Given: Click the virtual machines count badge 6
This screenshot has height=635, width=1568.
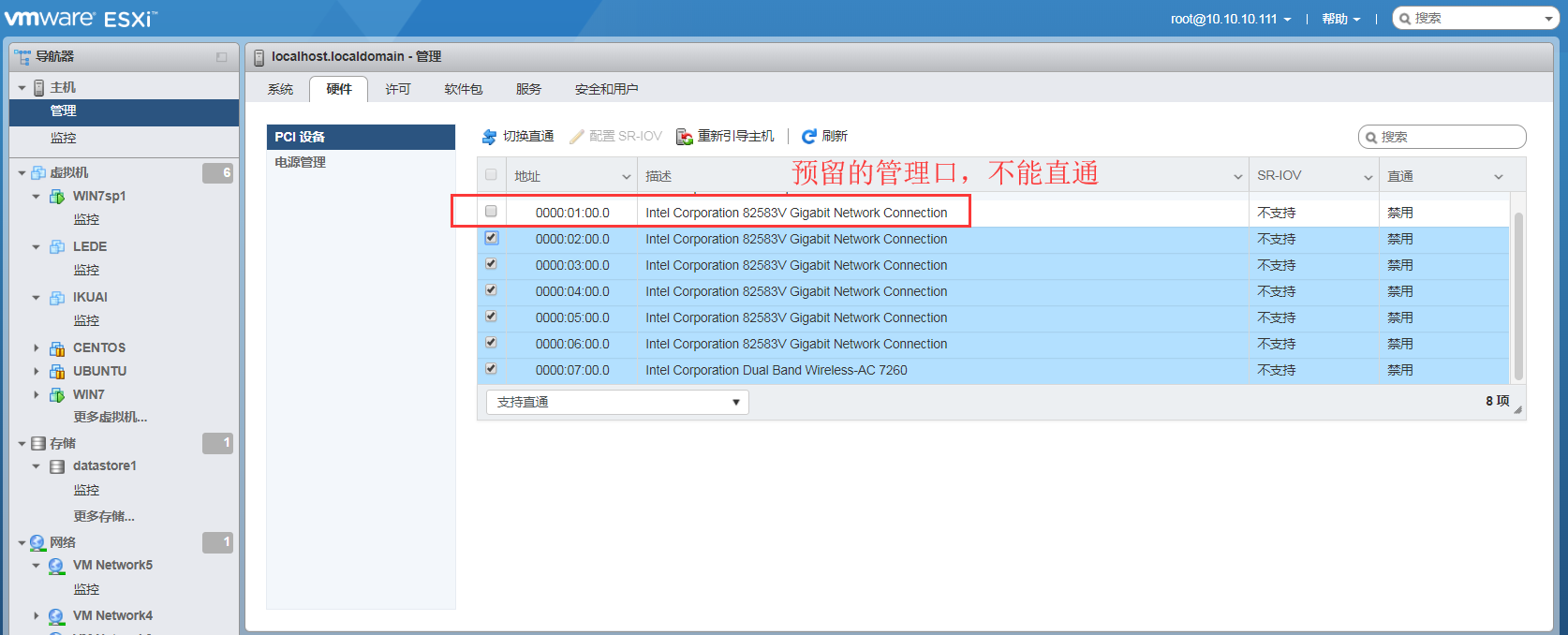Looking at the screenshot, I should (x=217, y=173).
